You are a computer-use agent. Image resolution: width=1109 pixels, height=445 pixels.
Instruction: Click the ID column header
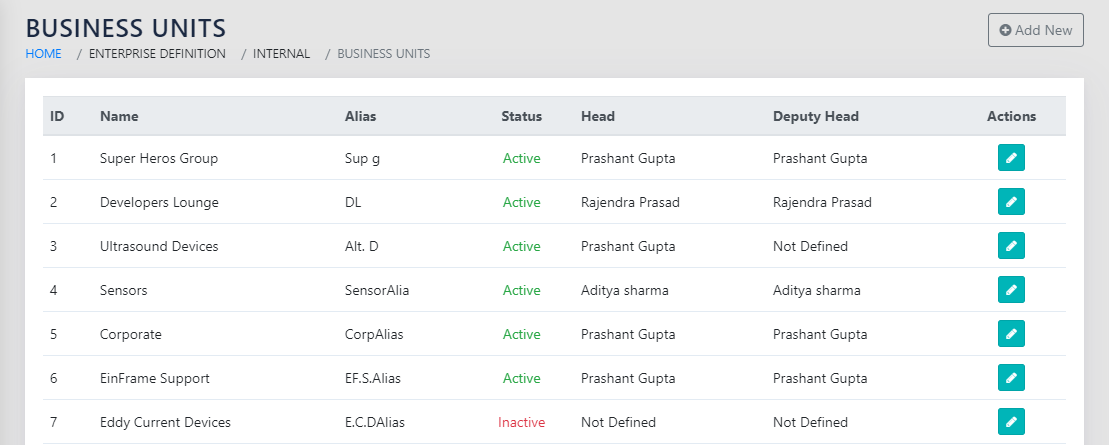click(57, 116)
